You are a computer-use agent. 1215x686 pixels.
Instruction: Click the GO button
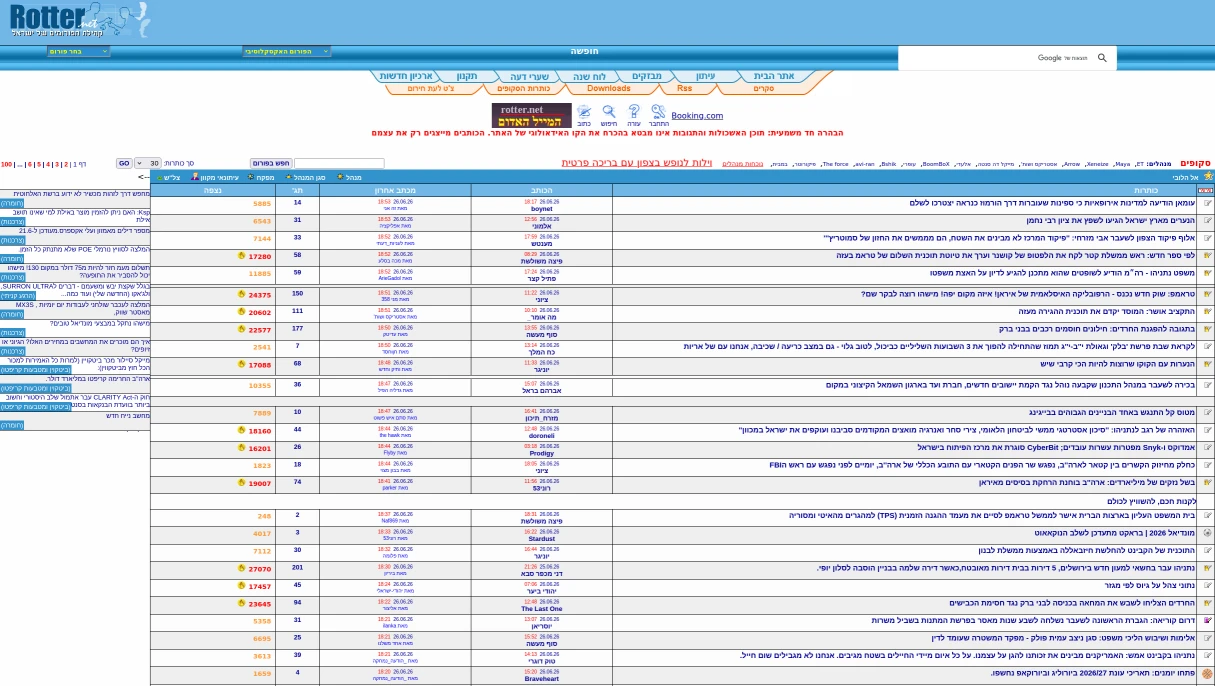[x=124, y=163]
